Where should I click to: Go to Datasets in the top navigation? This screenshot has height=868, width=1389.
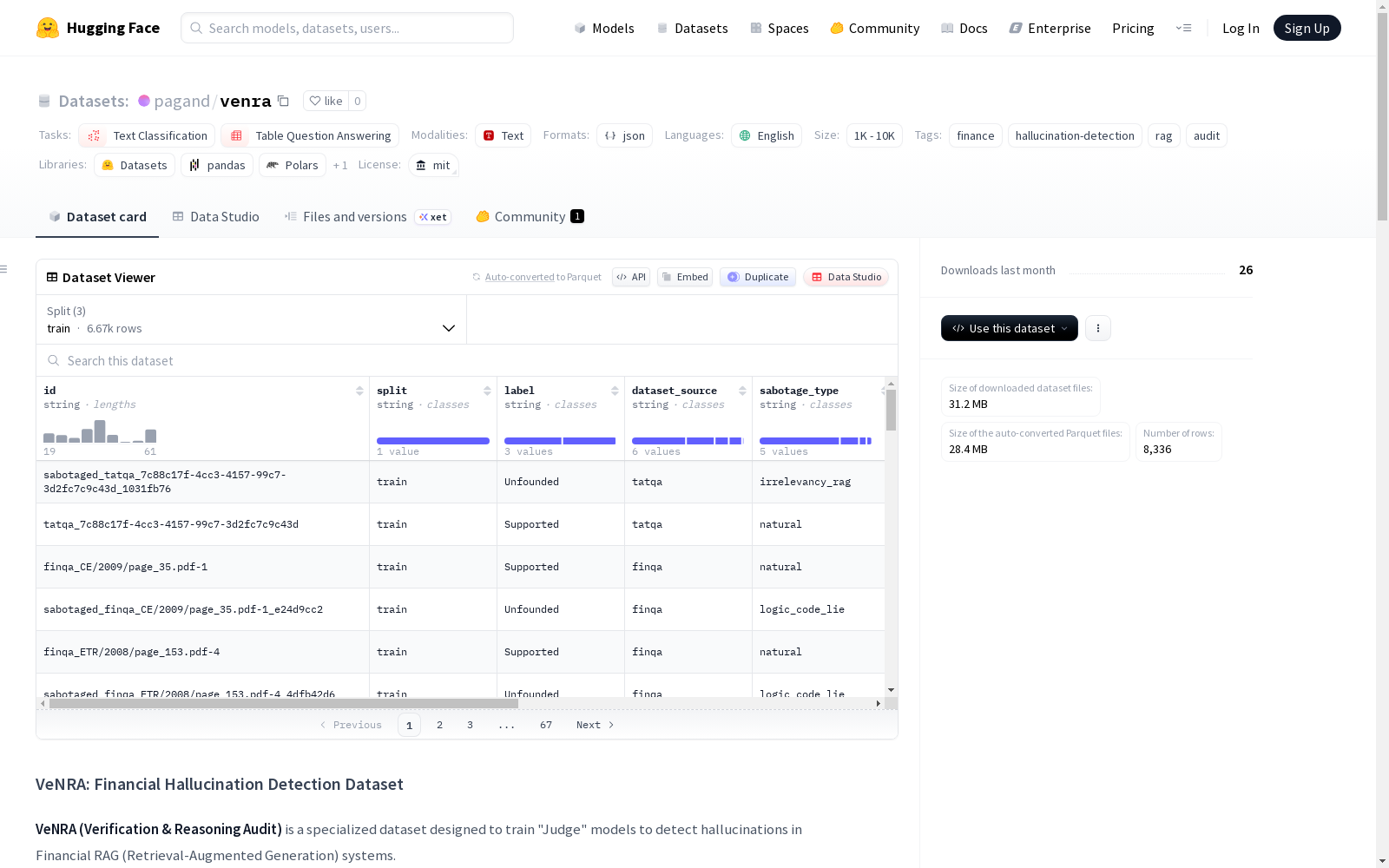pyautogui.click(x=692, y=28)
